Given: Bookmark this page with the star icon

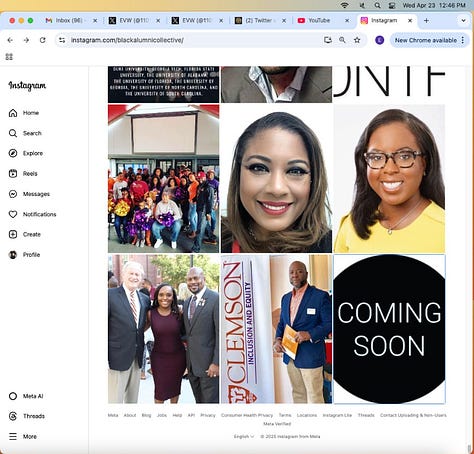Looking at the screenshot, I should (x=357, y=40).
